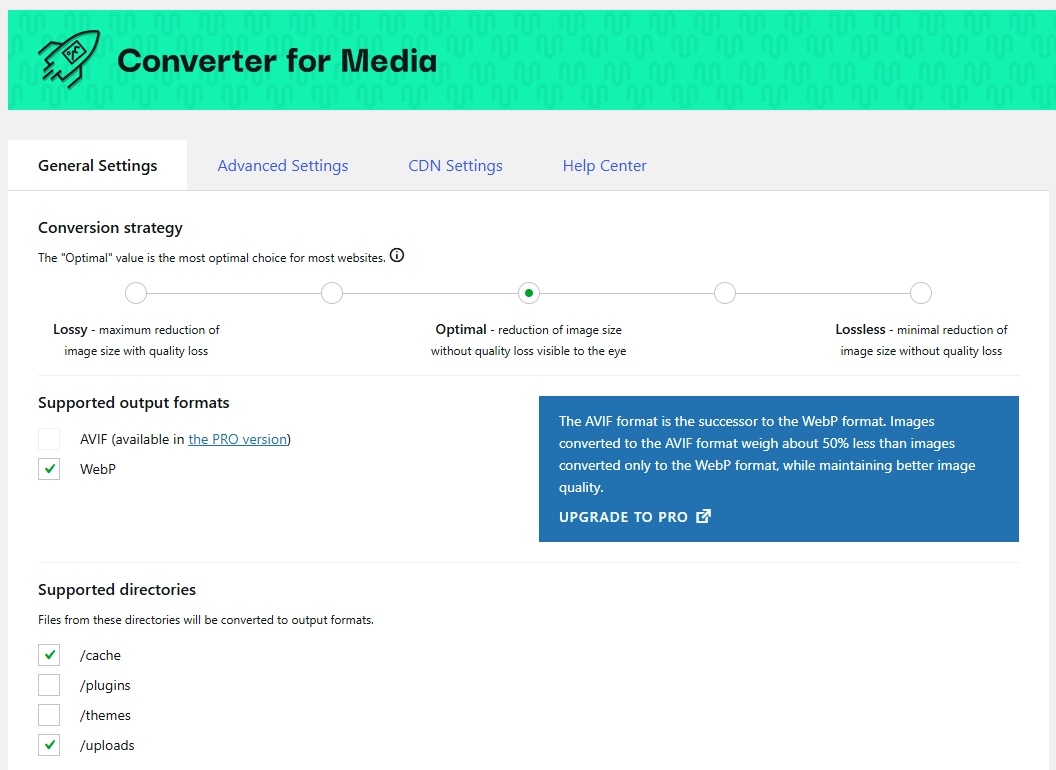Select the General Settings tab
Screen dimensions: 1056x770
(x=96, y=165)
